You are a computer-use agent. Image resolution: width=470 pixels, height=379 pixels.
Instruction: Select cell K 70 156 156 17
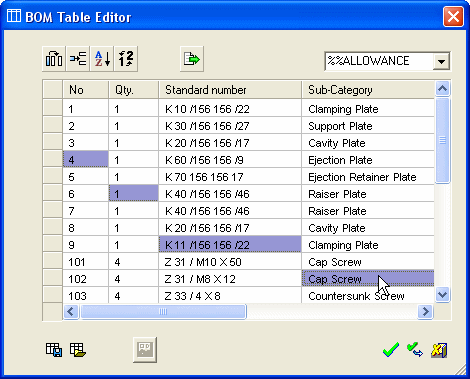pyautogui.click(x=230, y=177)
